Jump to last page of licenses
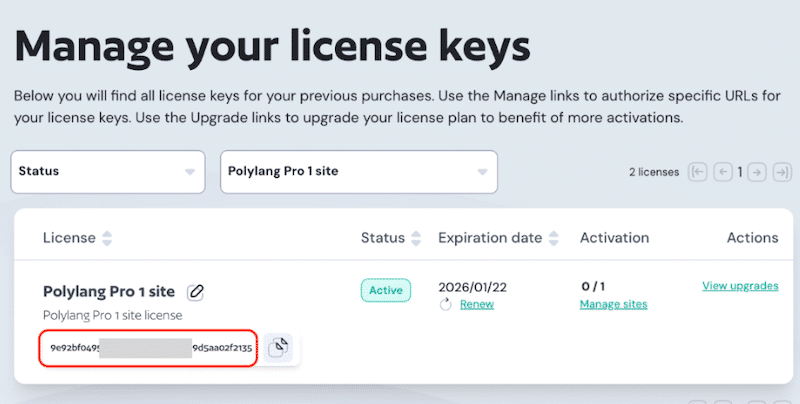The width and height of the screenshot is (800, 404). click(x=782, y=172)
